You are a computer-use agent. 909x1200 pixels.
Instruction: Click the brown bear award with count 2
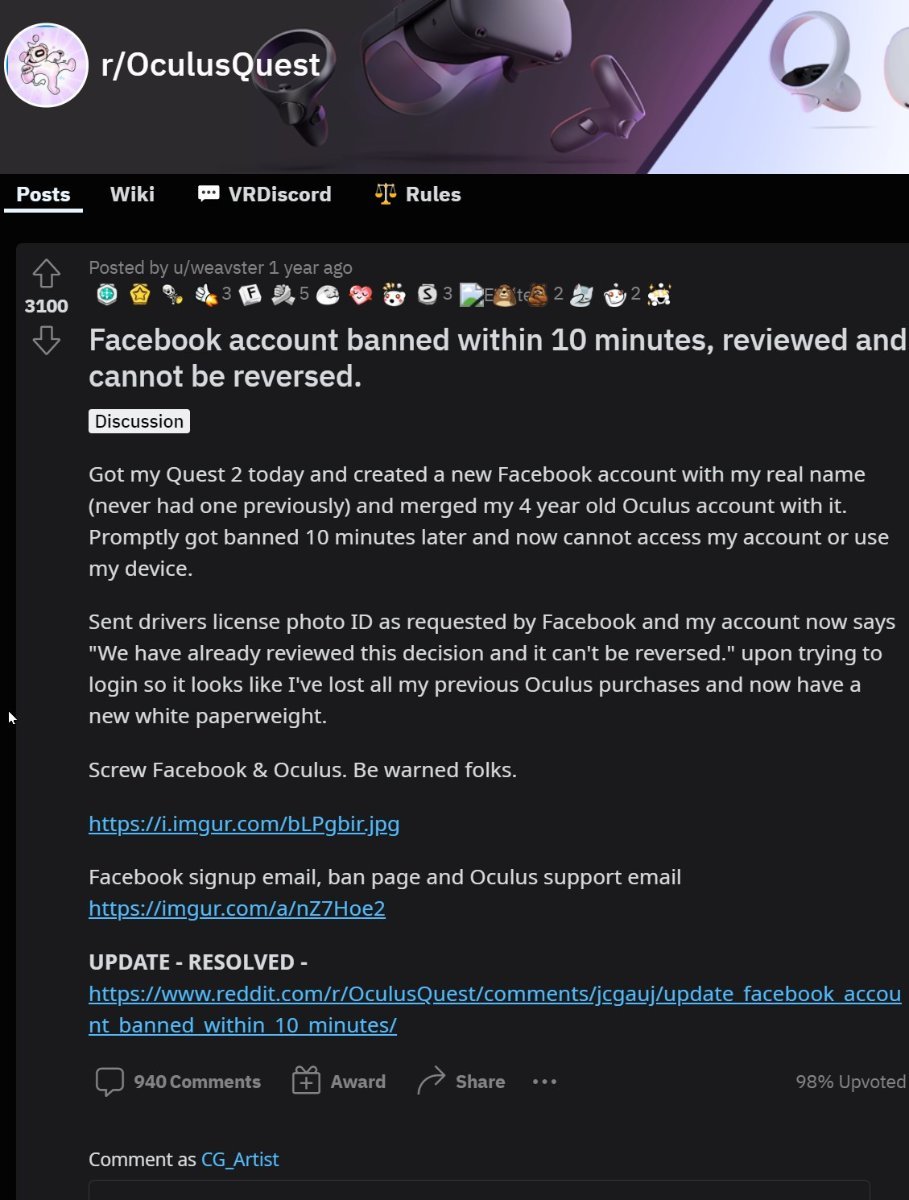click(538, 294)
